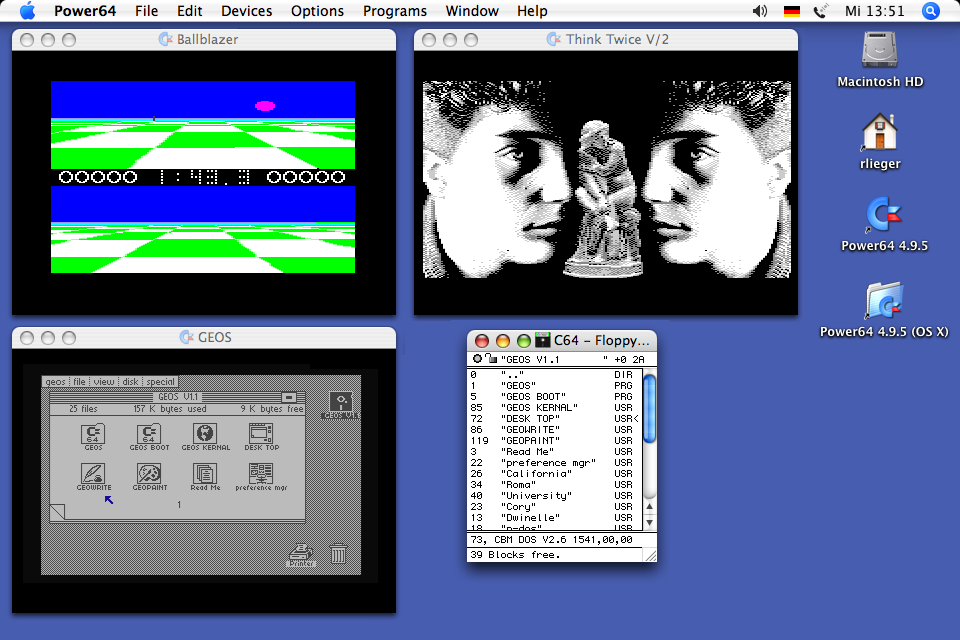960x640 pixels.
Task: Open the Help menu
Action: click(531, 11)
